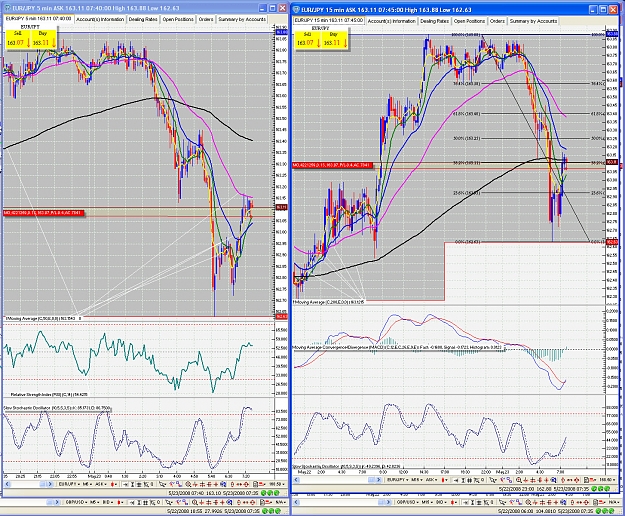
Task: Click Buy 163.11 in the 5 min window
Action: click(43, 39)
